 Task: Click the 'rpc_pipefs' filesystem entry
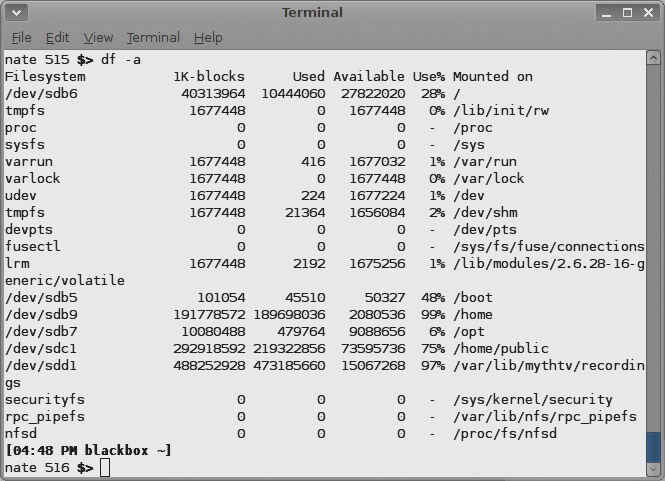[45, 417]
